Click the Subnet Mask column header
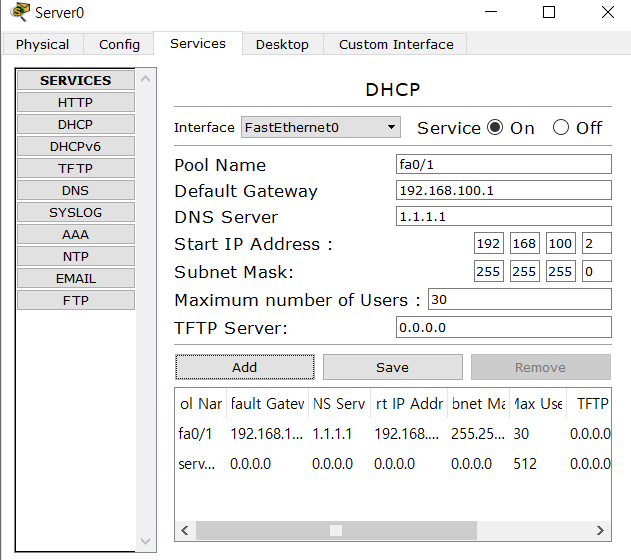Viewport: 631px width, 560px height. pyautogui.click(x=478, y=404)
